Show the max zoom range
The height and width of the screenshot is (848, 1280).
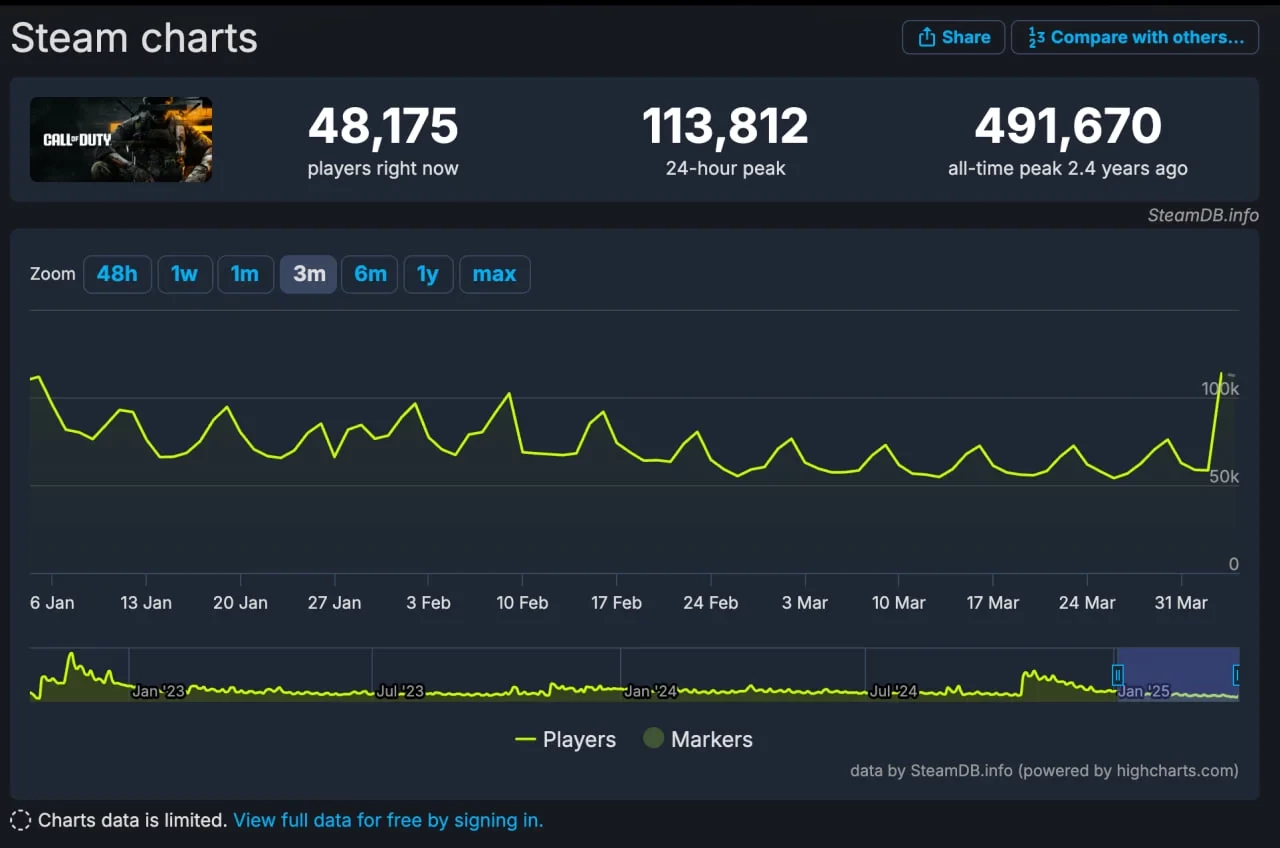pos(494,274)
